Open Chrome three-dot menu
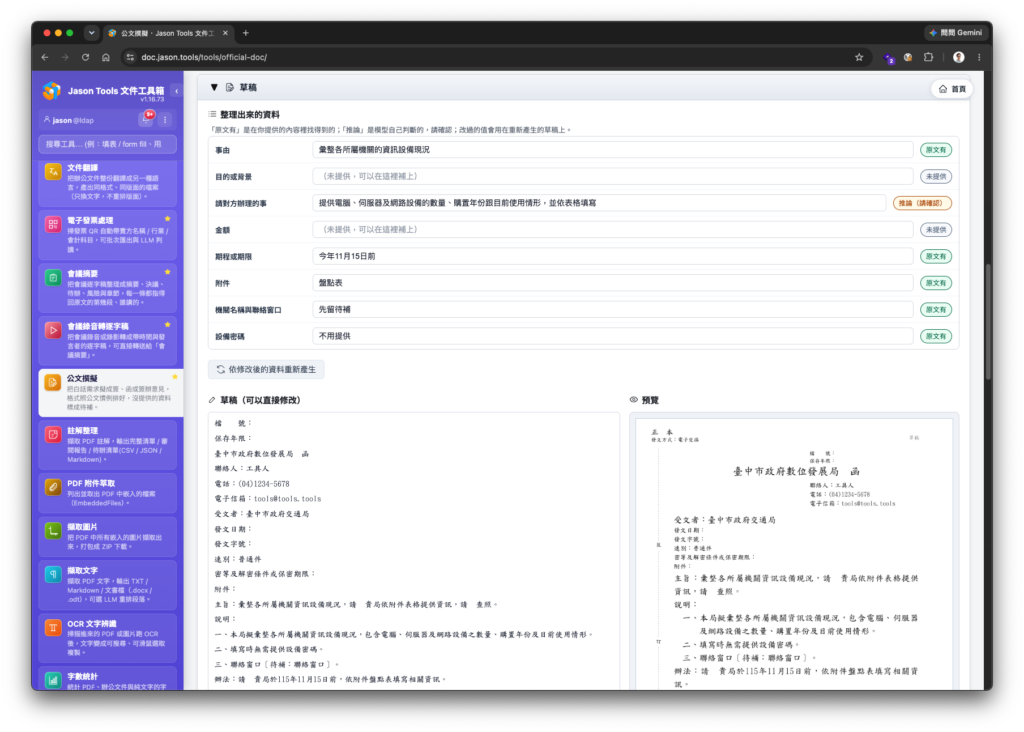The image size is (1024, 732). click(x=979, y=57)
